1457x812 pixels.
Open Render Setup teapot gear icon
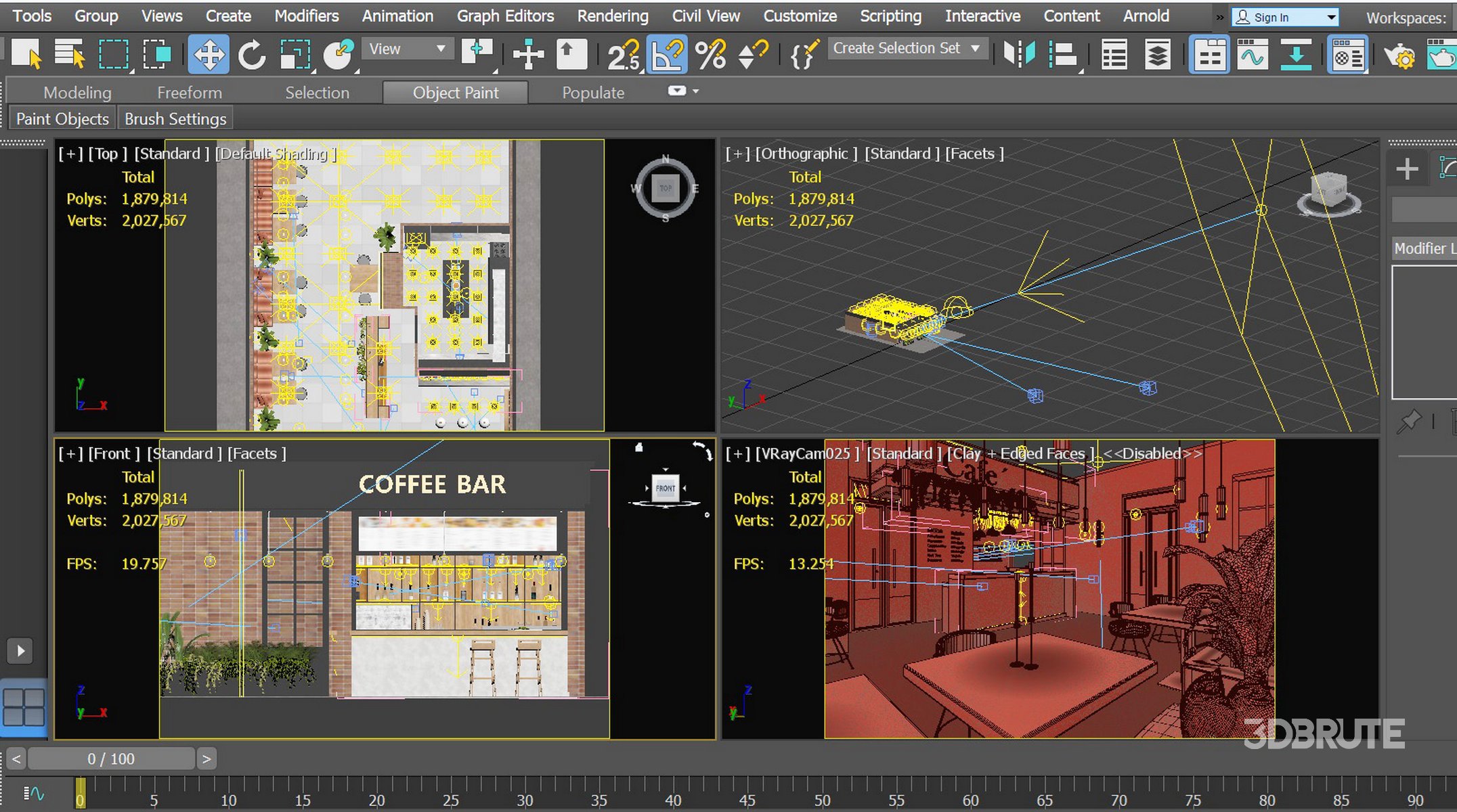[1399, 54]
